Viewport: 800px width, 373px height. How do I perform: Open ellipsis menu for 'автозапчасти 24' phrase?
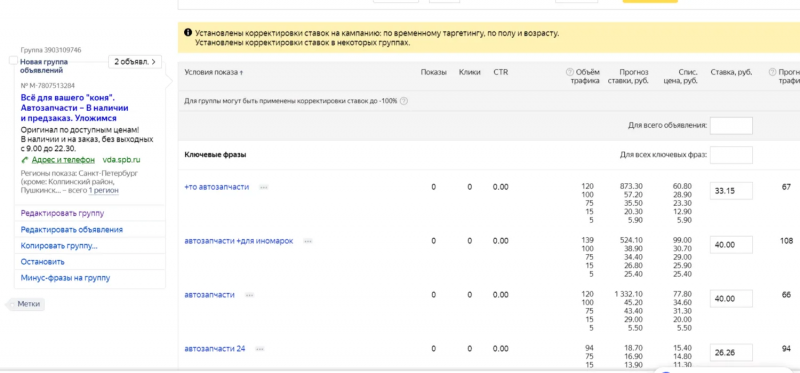pos(260,350)
